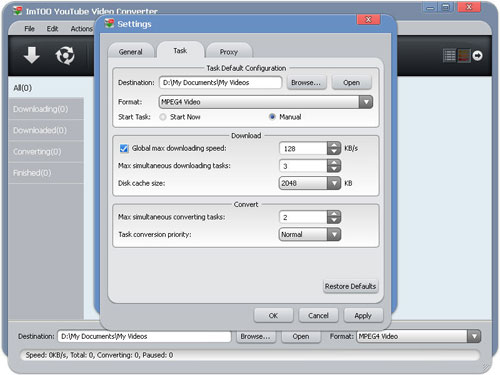Select the Start Now radio button

pyautogui.click(x=163, y=117)
